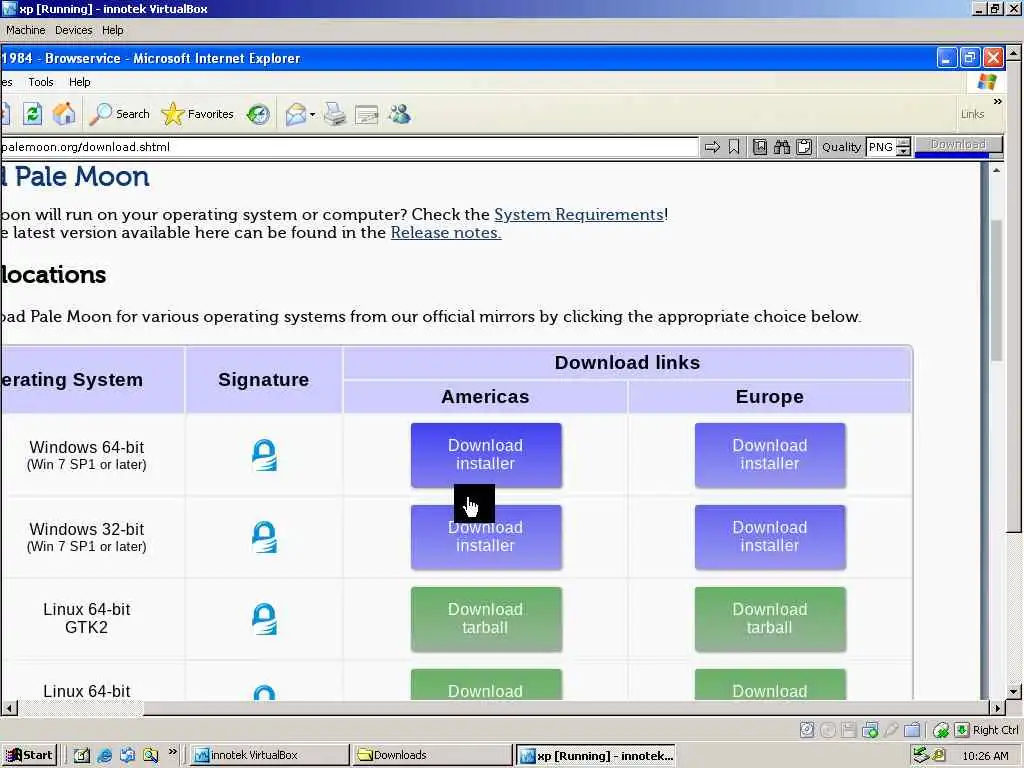
Task: Click the first quick launch icon
Action: (82, 756)
